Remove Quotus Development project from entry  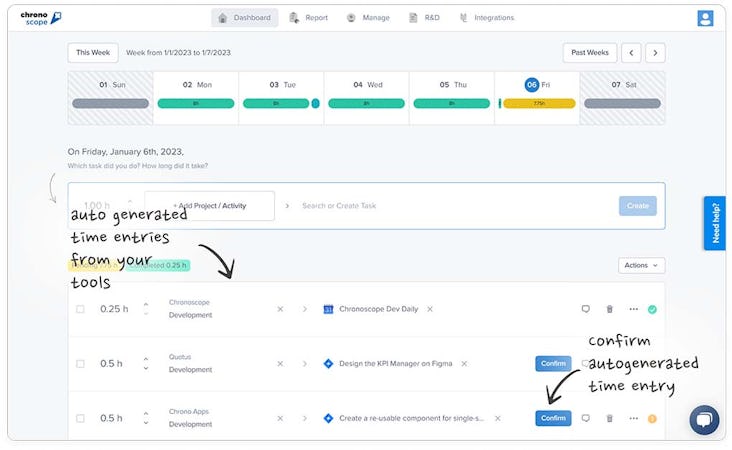280,364
